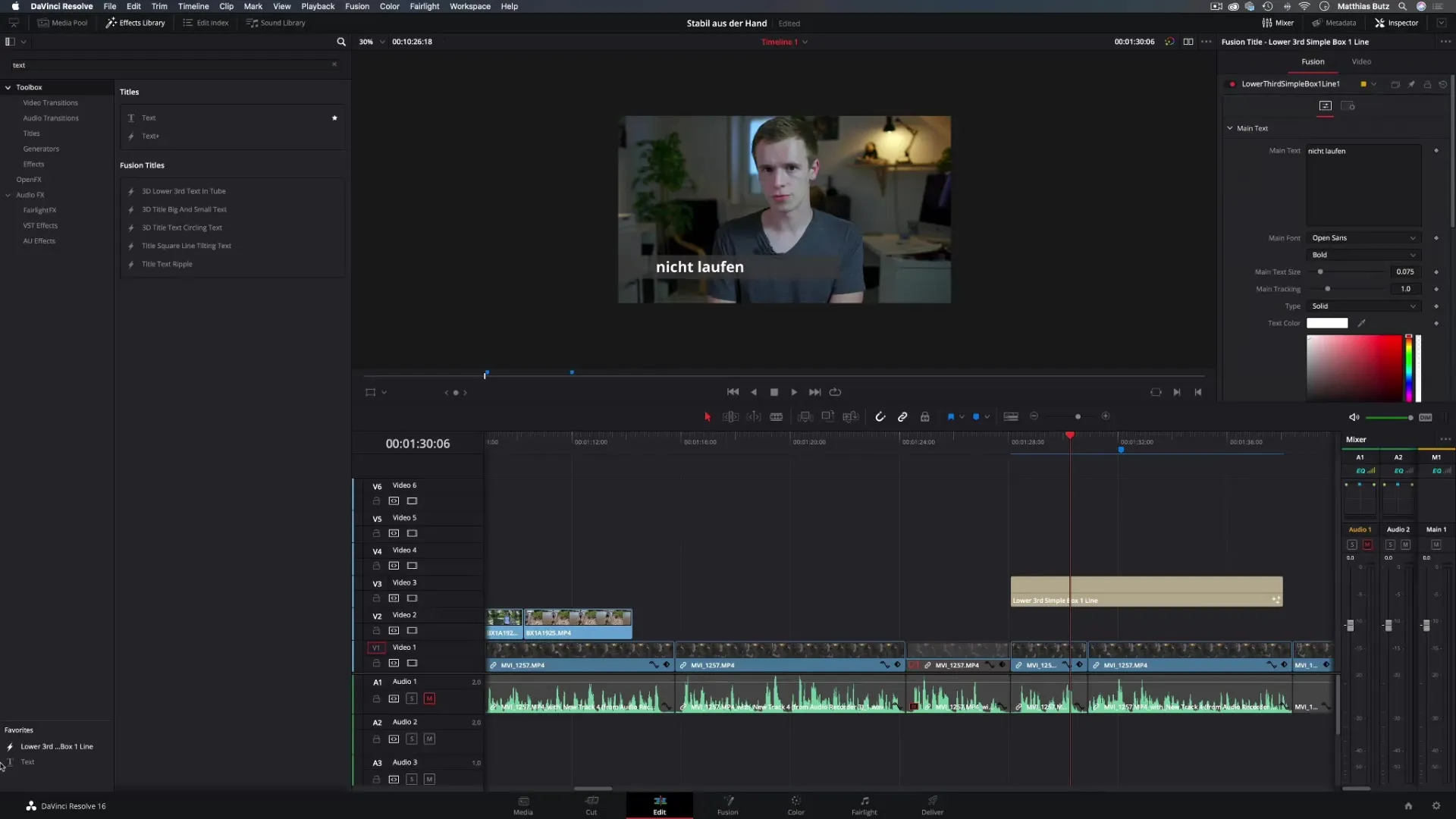Clear the effects search field
Screen dimensions: 1456x819
tap(334, 64)
